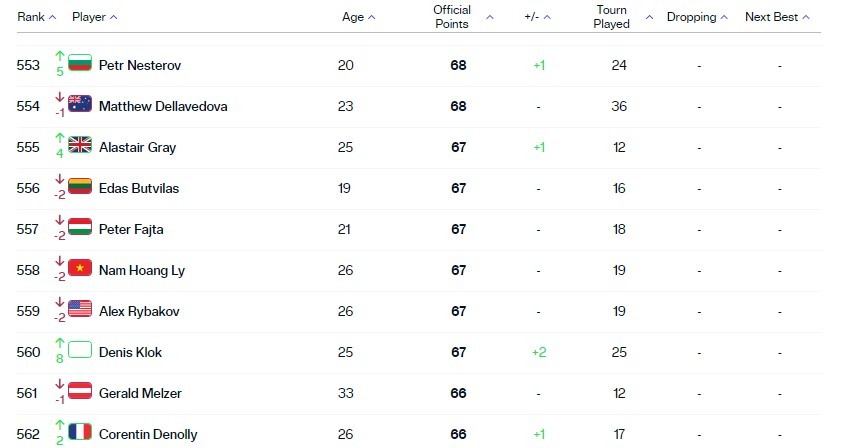Sort by Age column chevron
Viewport: 842px width, 448px height.
click(x=372, y=17)
